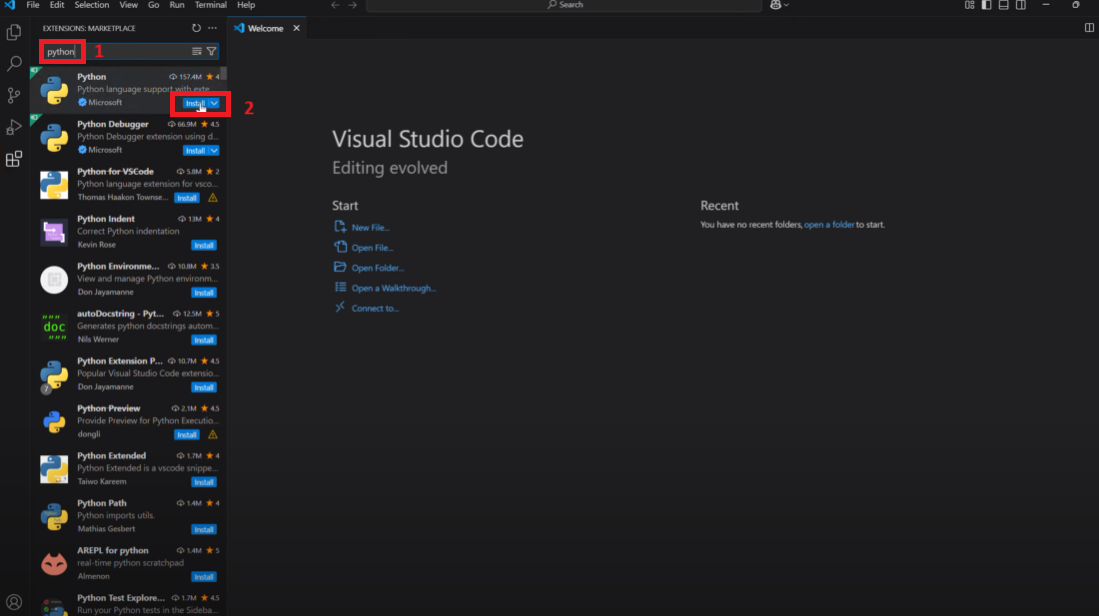This screenshot has height=616, width=1099.
Task: Clear extensions search results
Action: [x=197, y=51]
